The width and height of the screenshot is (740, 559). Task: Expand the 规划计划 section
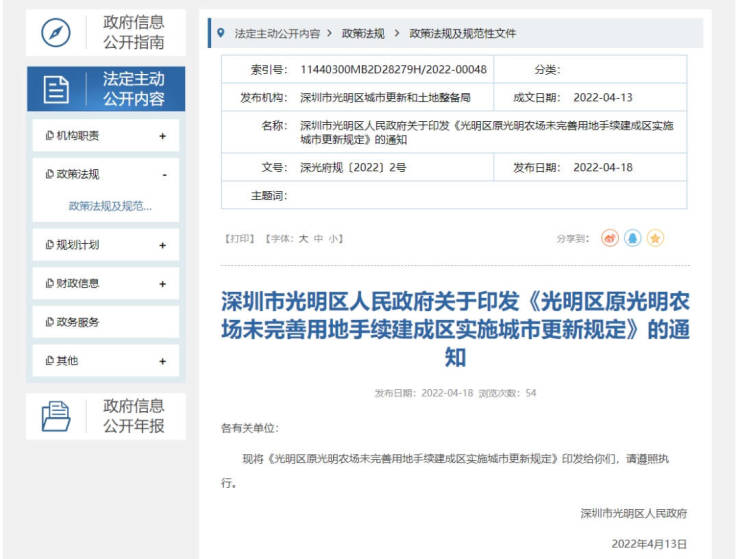coord(162,245)
